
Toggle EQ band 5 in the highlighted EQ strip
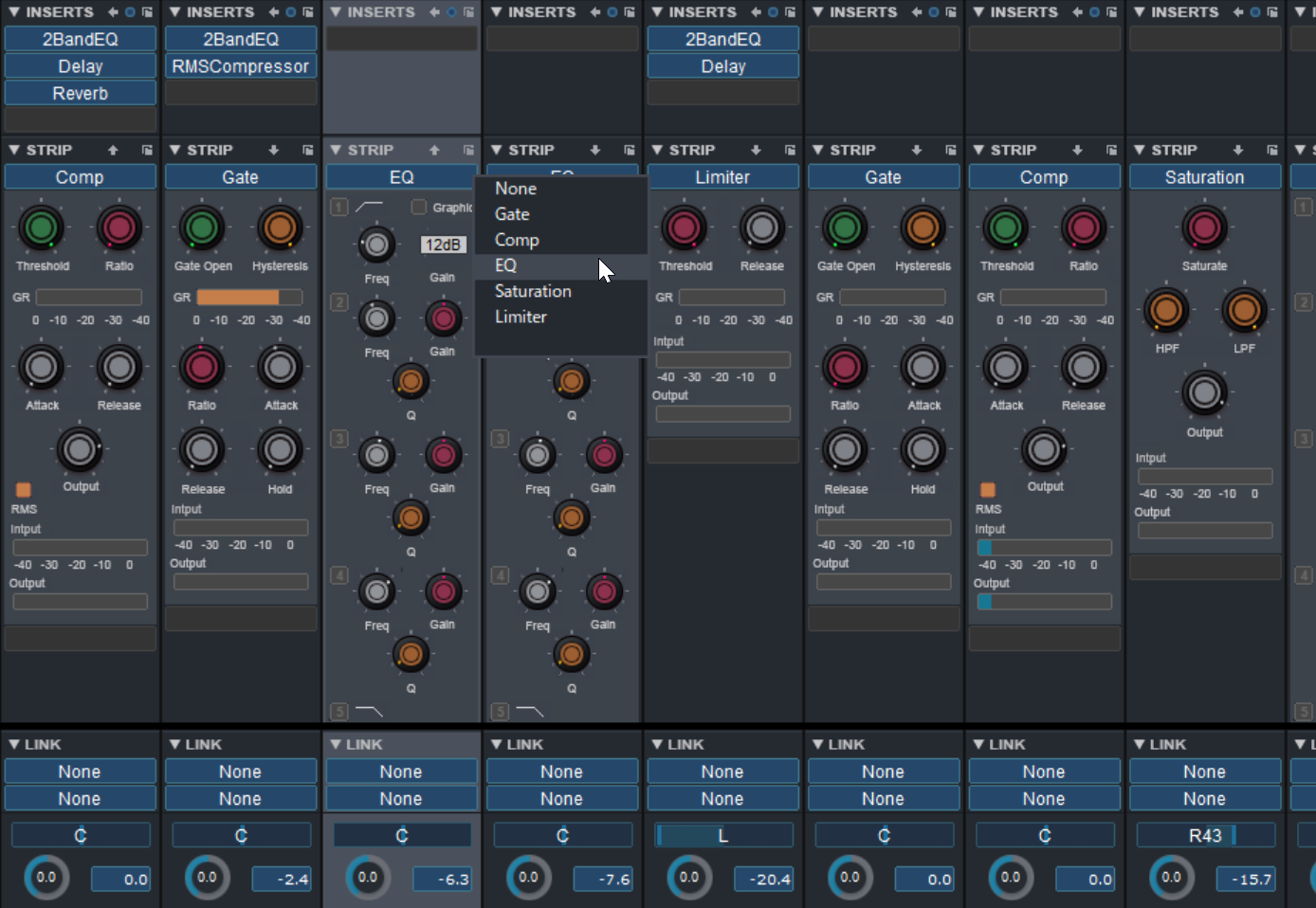[x=338, y=711]
